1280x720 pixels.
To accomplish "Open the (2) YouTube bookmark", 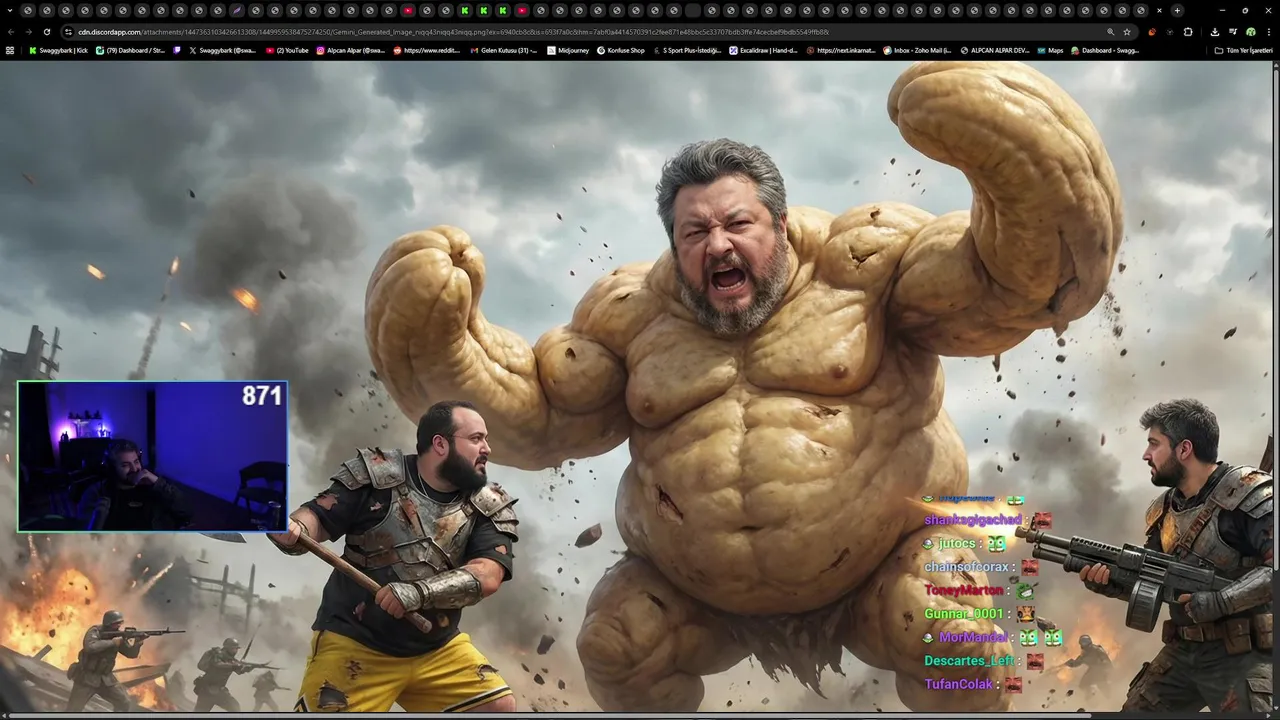I will click(x=287, y=50).
